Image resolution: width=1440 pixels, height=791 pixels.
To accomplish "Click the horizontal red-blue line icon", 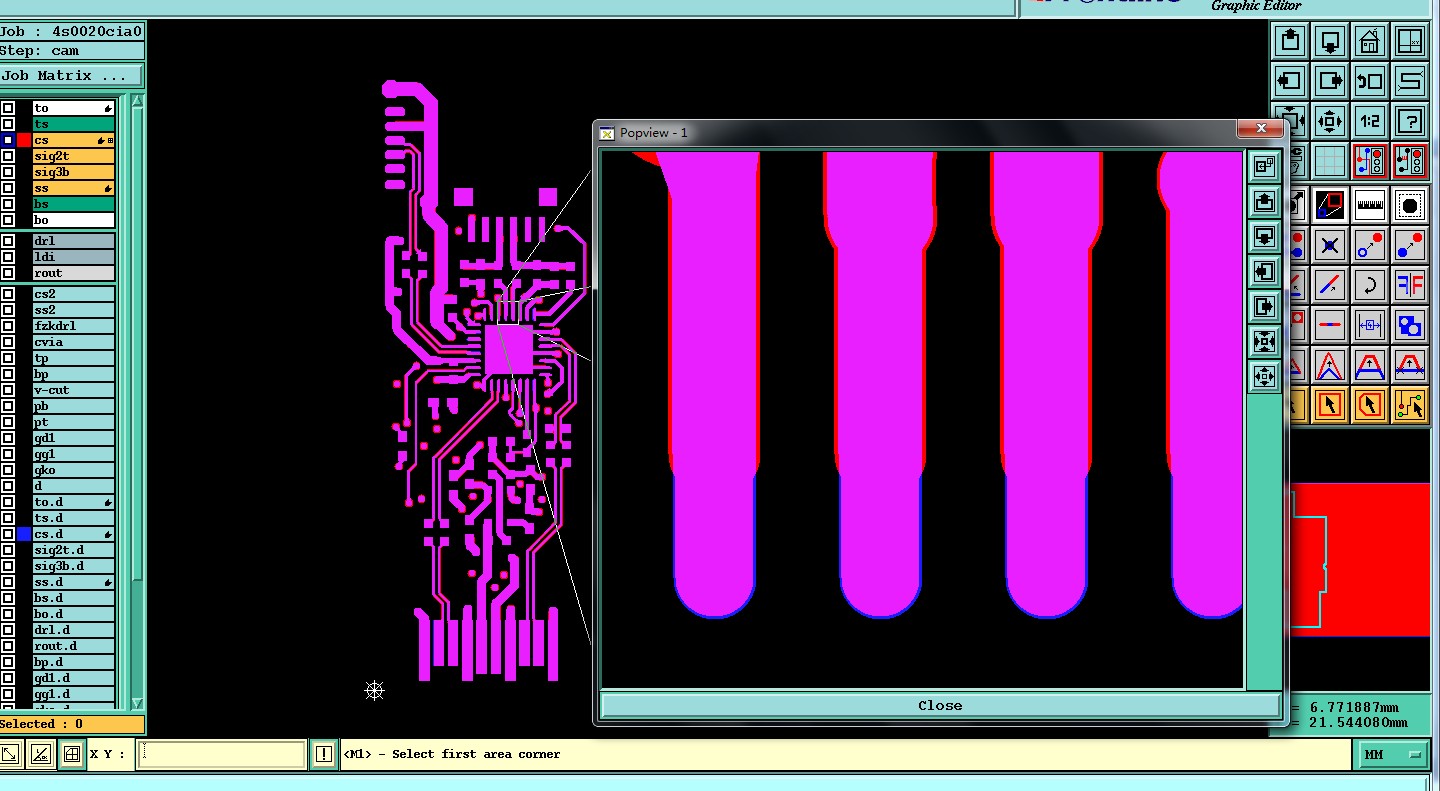I will pos(1330,325).
